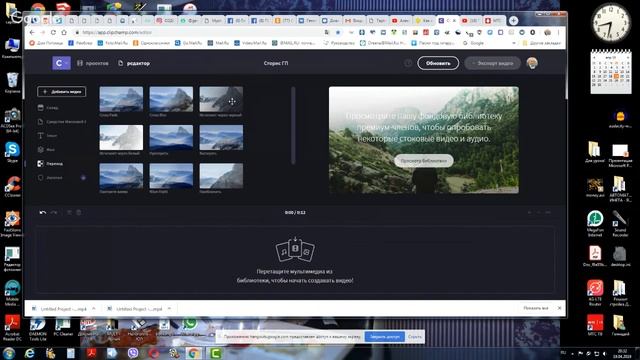640x360 pixels.
Task: Open a new browser tab with plus button
Action: click(x=513, y=20)
